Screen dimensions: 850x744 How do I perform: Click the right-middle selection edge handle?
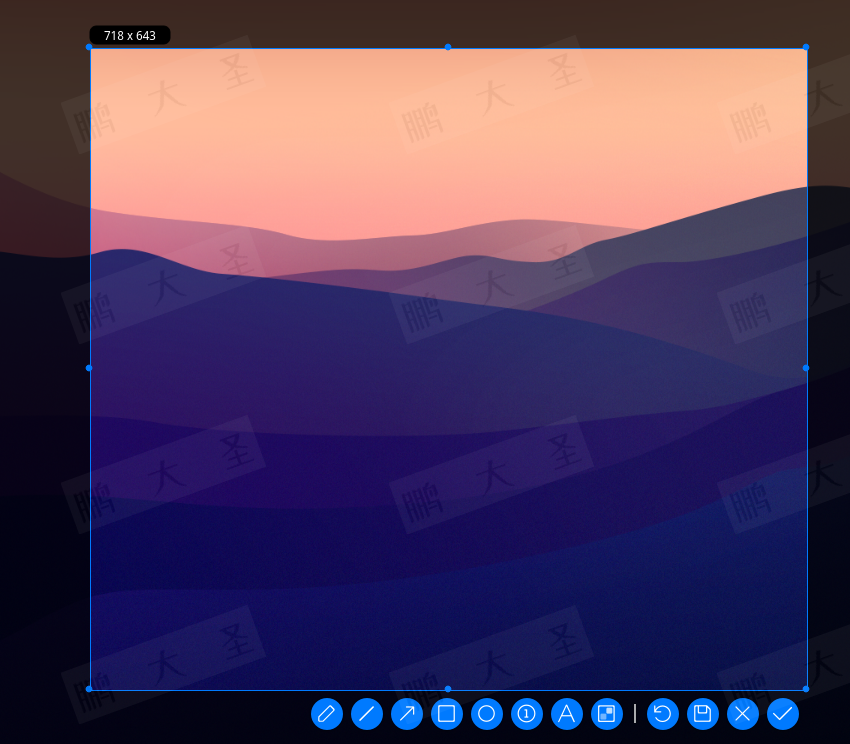[x=806, y=368]
